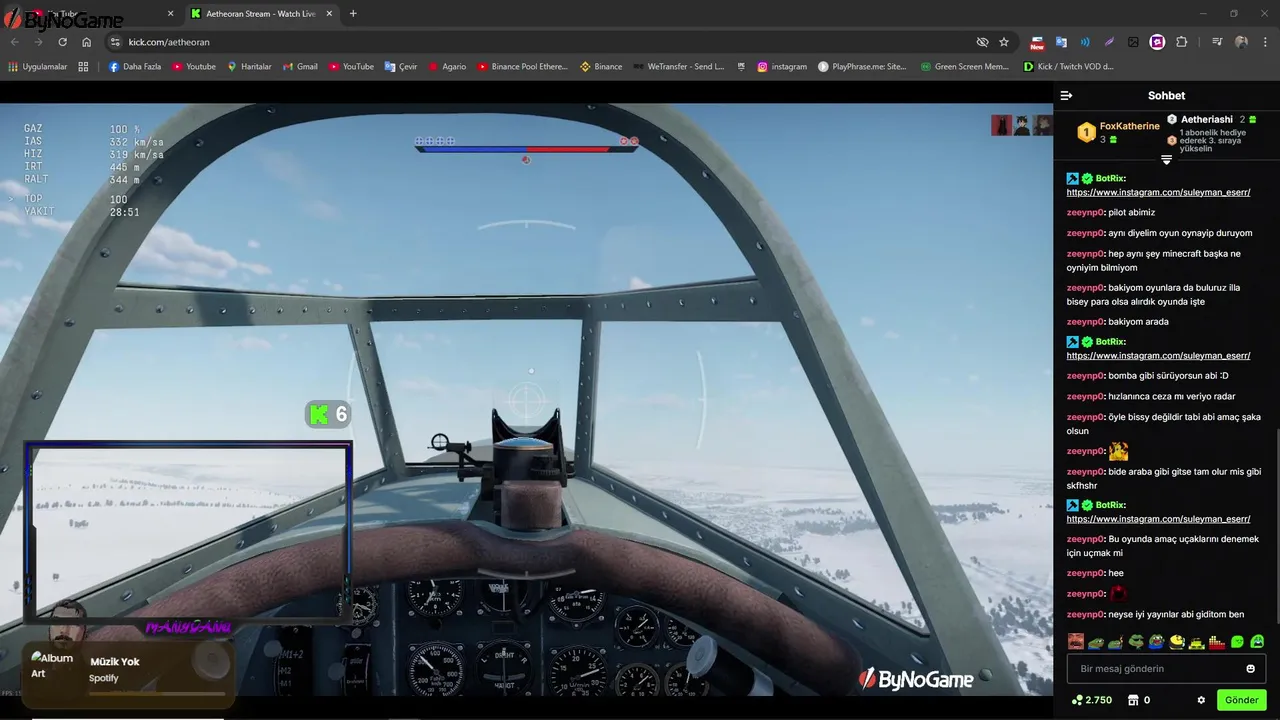1280x720 pixels.
Task: Open the blue sound-wave extension icon
Action: point(1085,42)
